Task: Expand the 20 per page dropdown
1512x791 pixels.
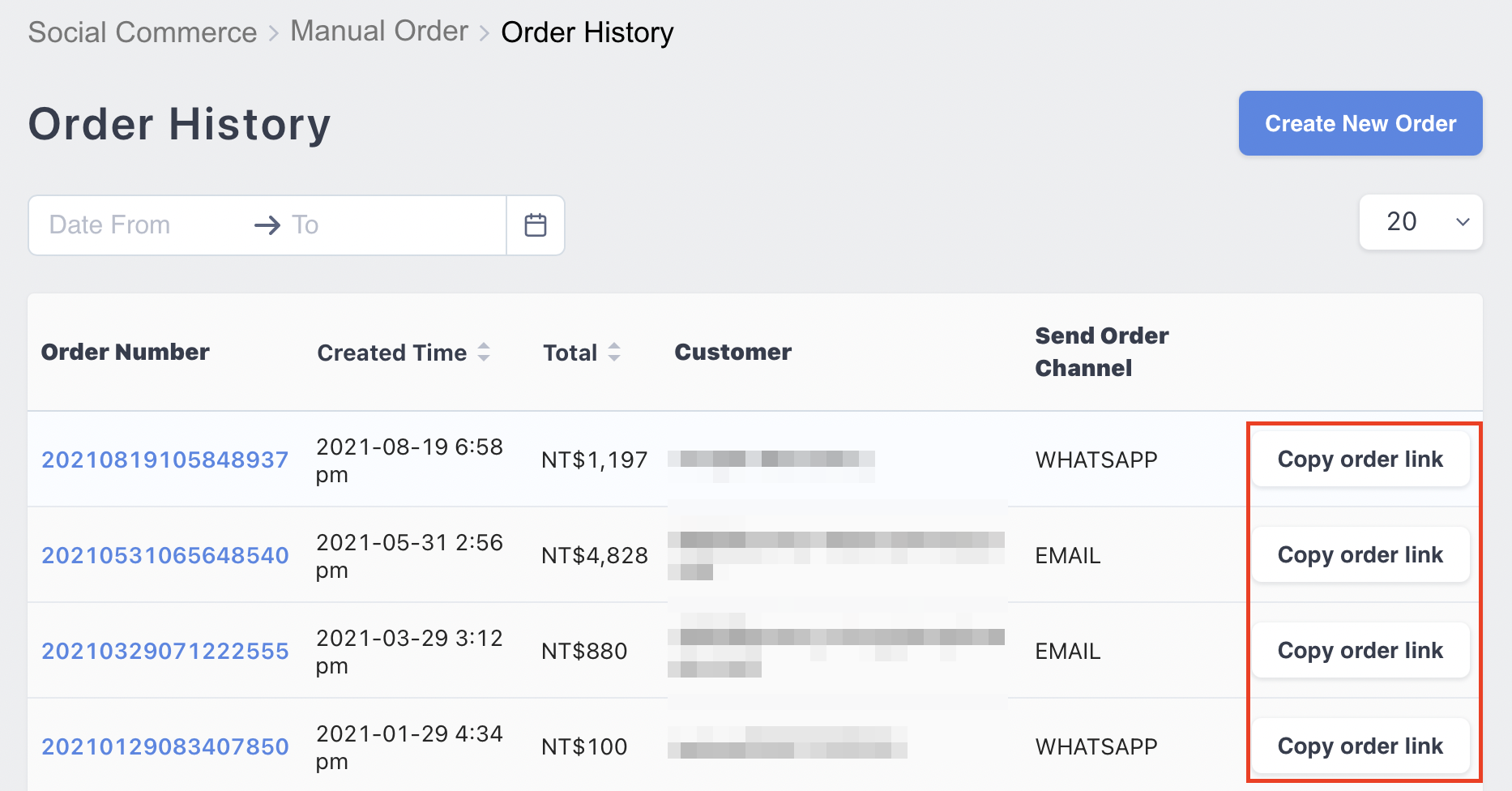Action: (x=1421, y=221)
